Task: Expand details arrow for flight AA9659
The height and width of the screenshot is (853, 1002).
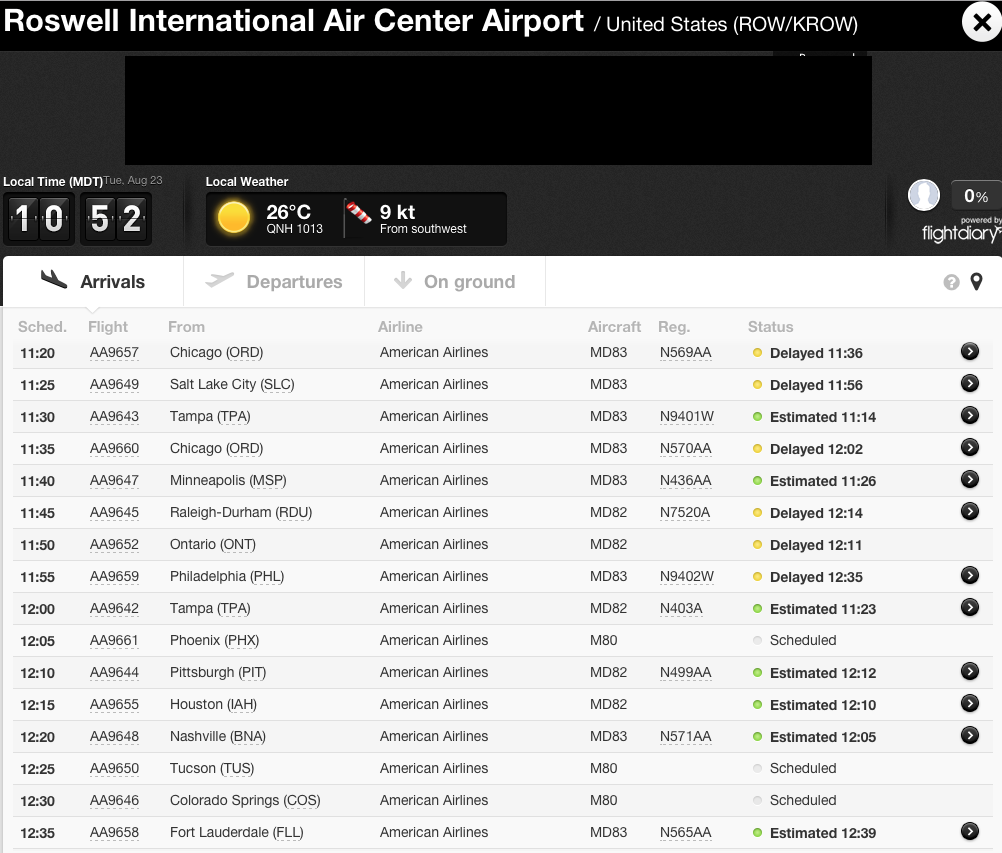Action: (969, 575)
